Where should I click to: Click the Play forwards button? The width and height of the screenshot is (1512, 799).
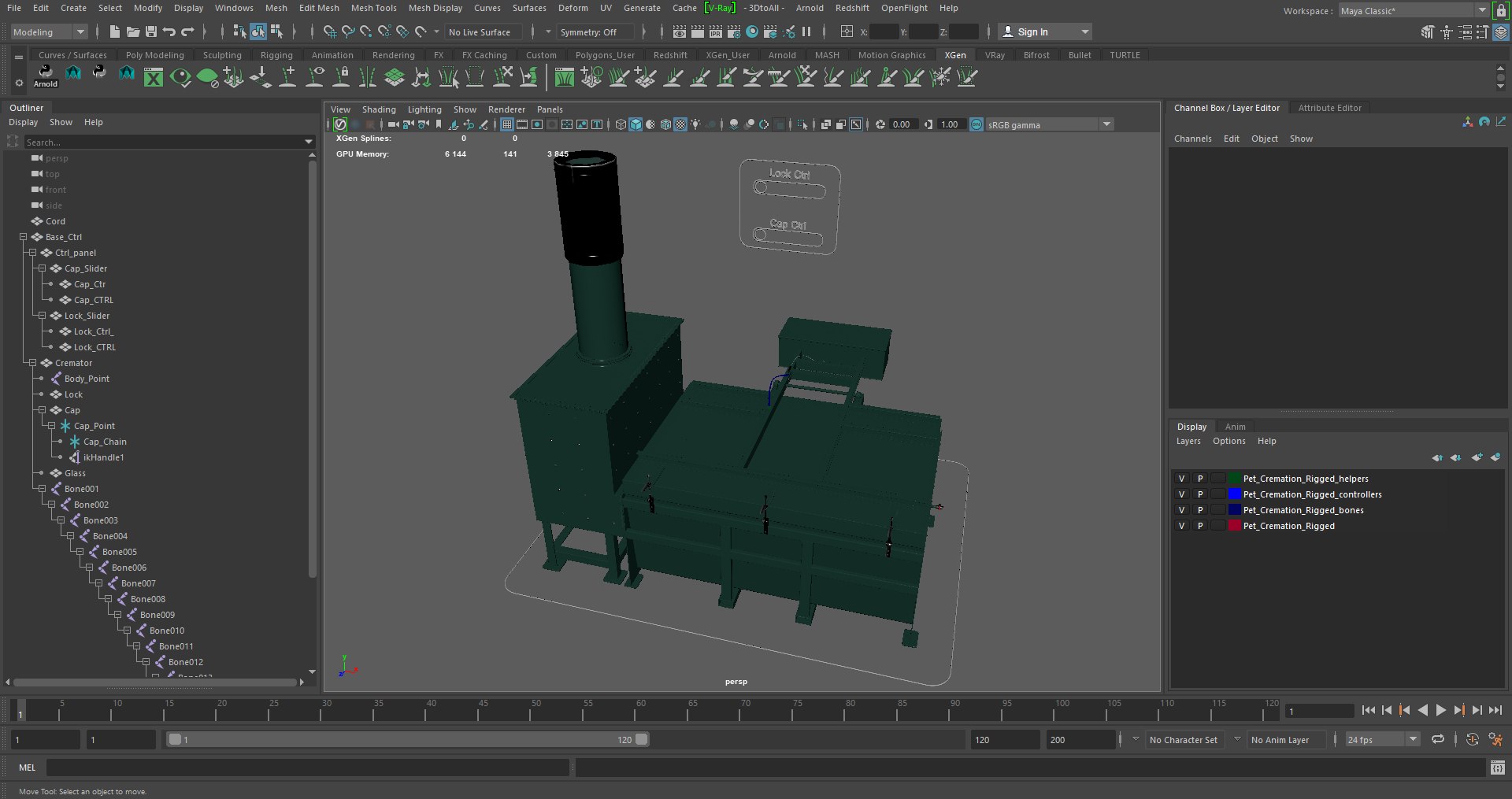point(1440,710)
